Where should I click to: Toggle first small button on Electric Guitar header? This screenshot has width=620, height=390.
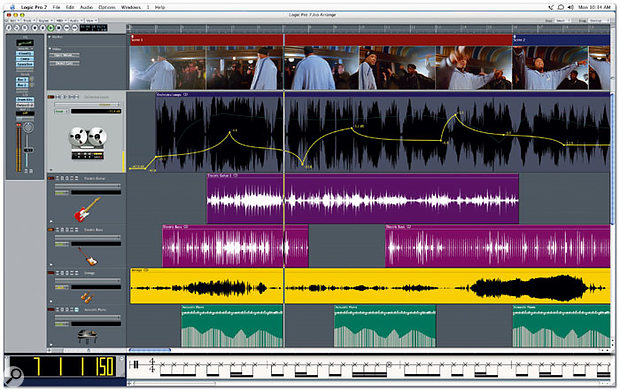point(58,178)
